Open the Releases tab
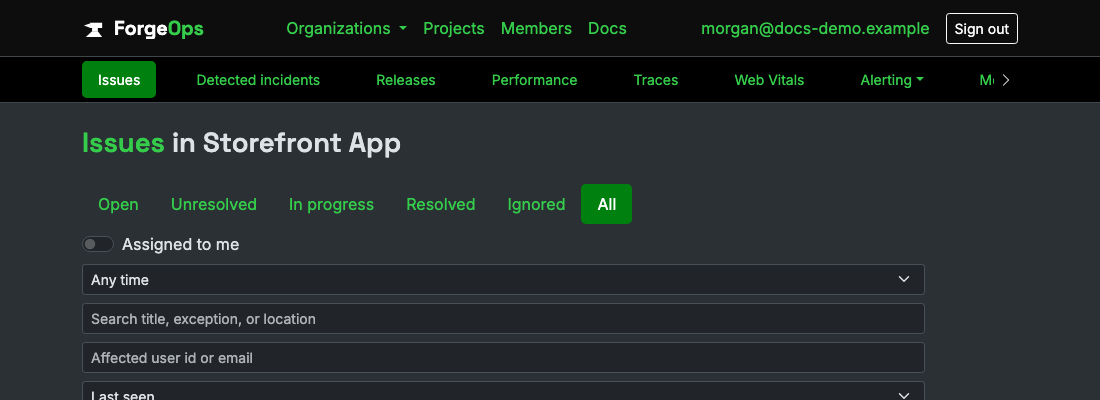 [x=405, y=80]
